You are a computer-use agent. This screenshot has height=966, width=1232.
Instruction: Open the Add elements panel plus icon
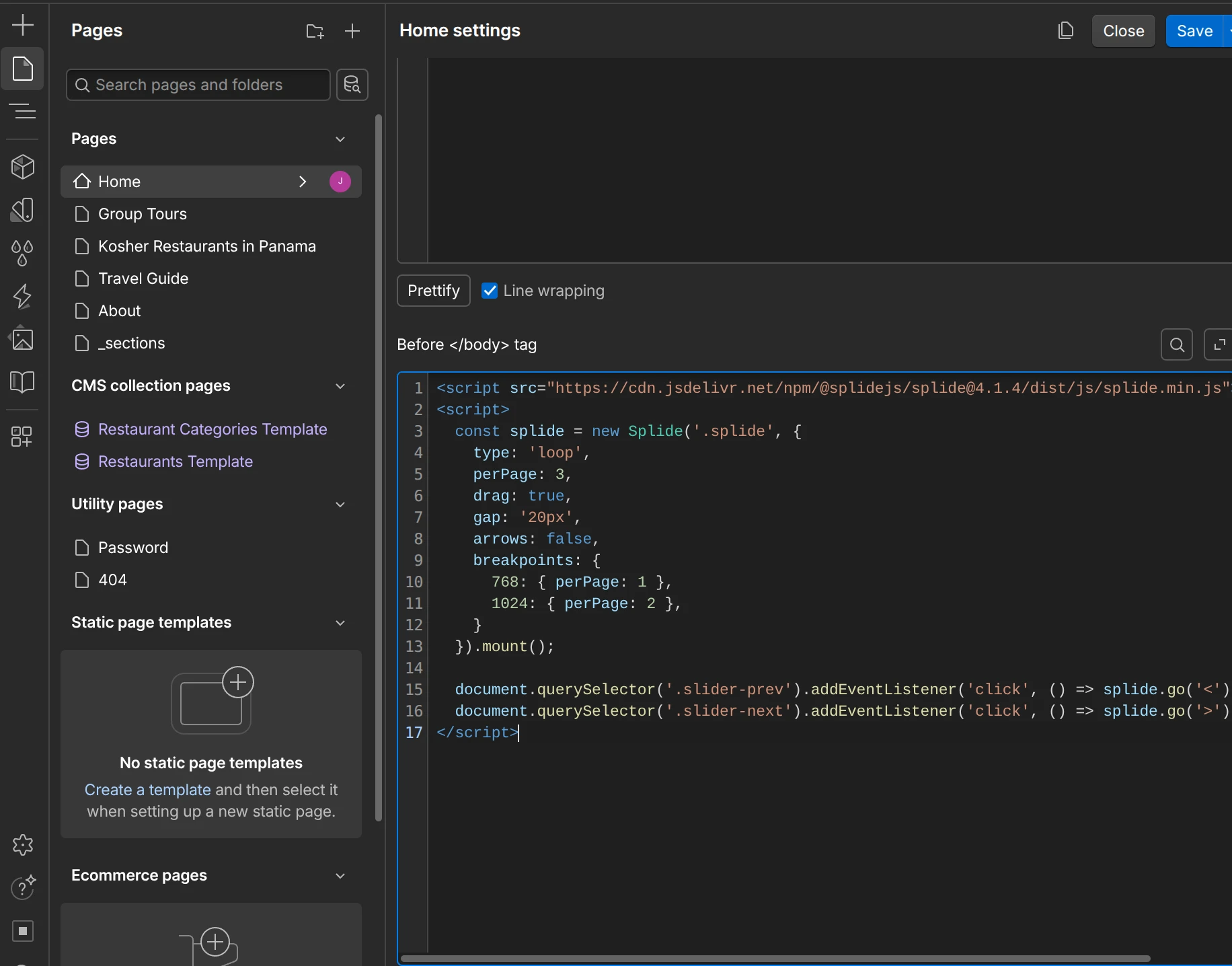click(23, 26)
